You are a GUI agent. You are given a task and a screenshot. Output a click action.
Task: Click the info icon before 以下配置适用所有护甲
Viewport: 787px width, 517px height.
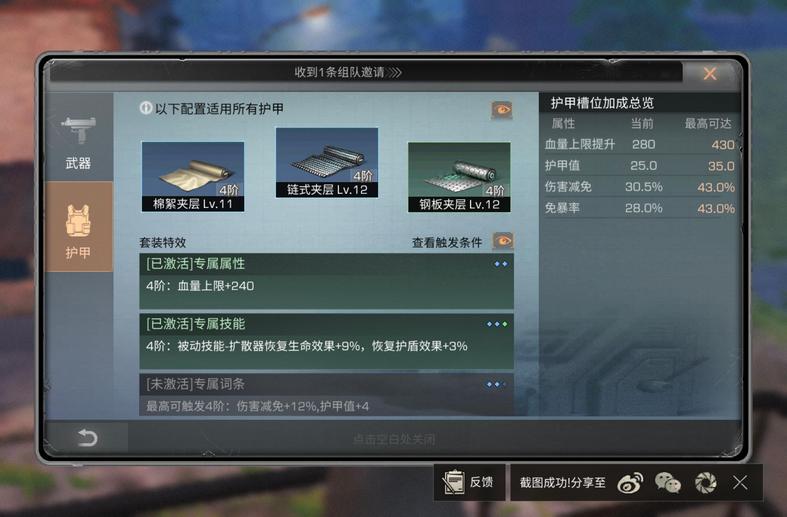point(146,108)
